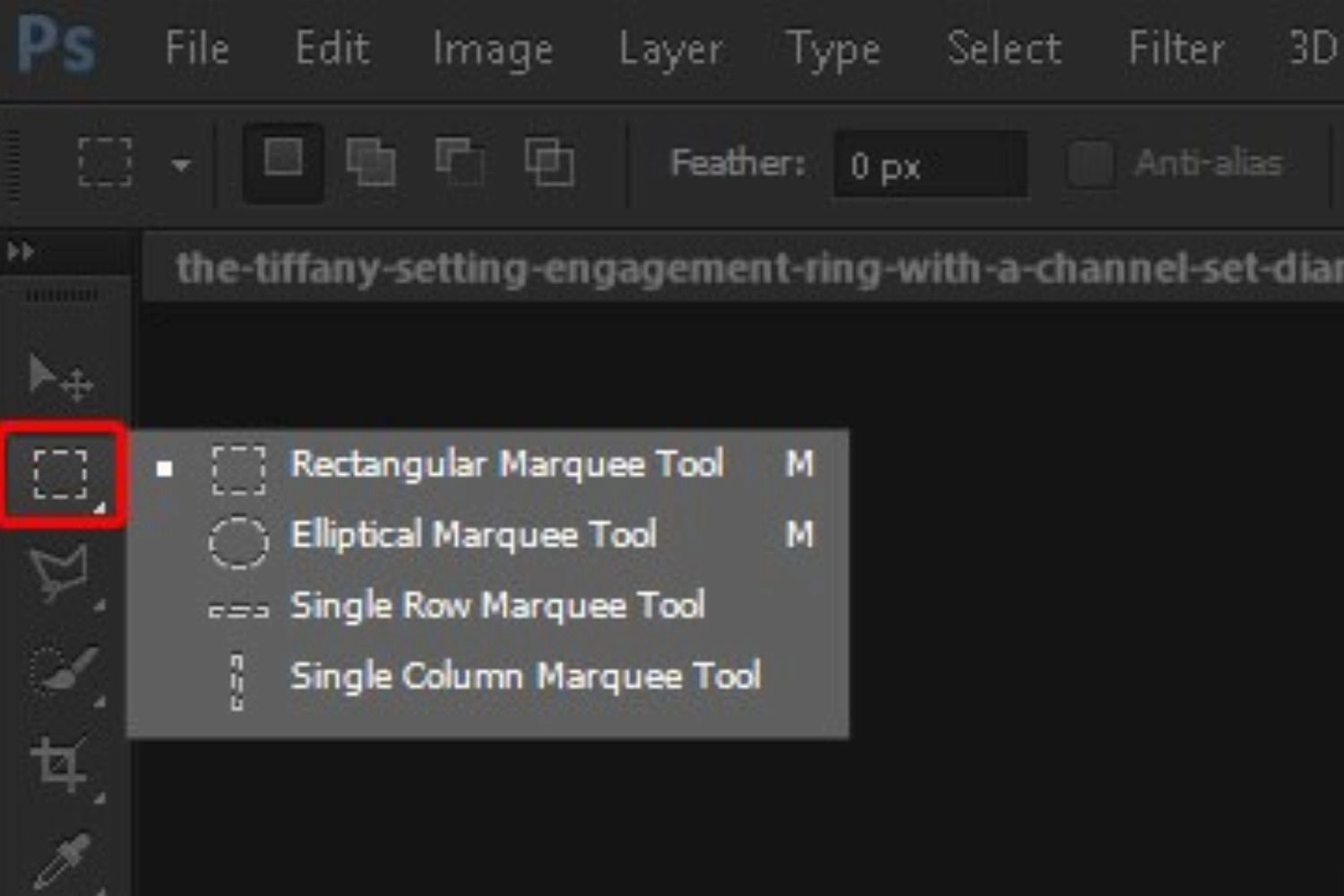Open the tool preset picker arrow
The width and height of the screenshot is (1344, 896).
click(181, 165)
